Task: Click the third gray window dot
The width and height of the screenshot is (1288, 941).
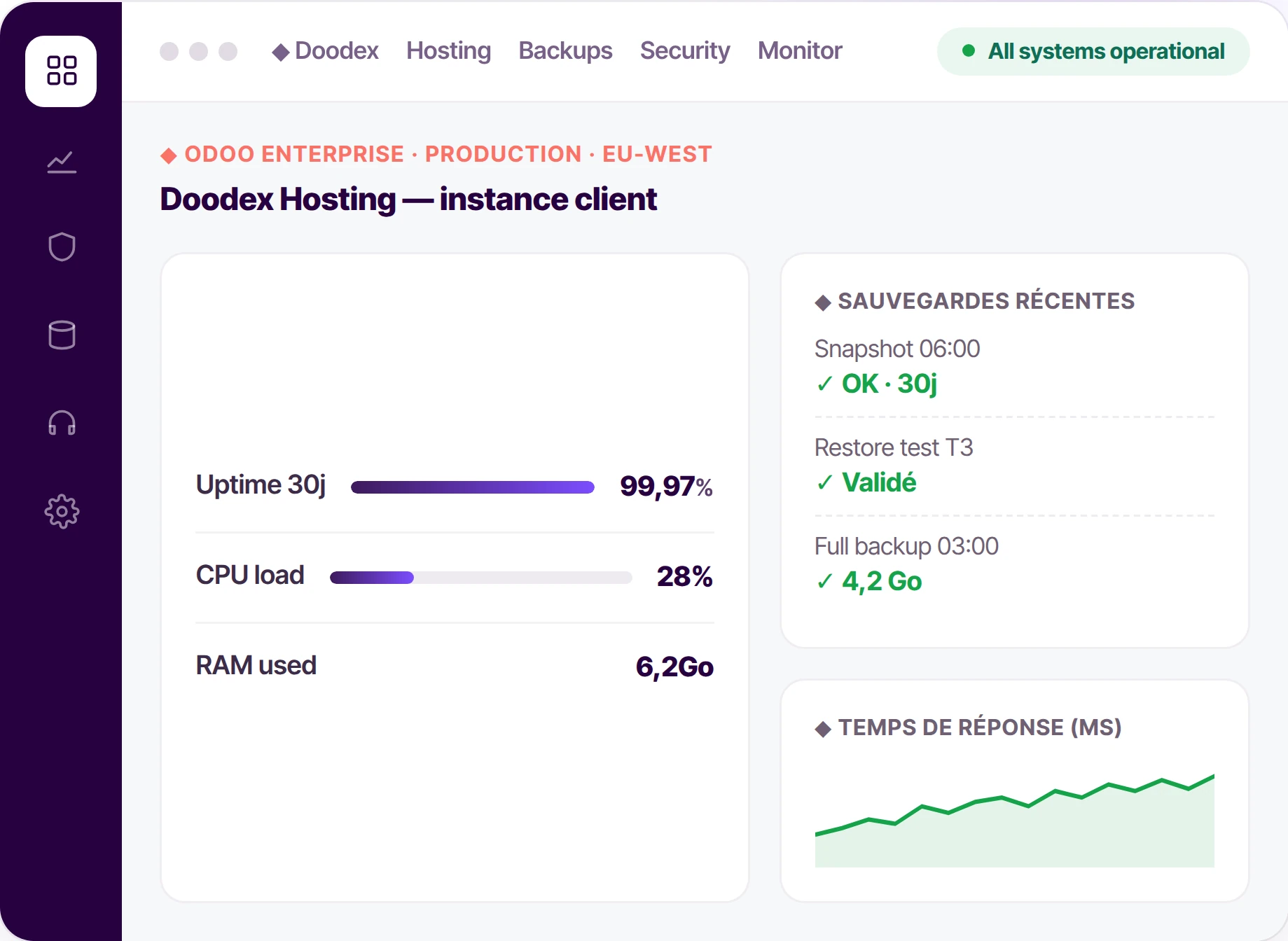Action: tap(228, 51)
